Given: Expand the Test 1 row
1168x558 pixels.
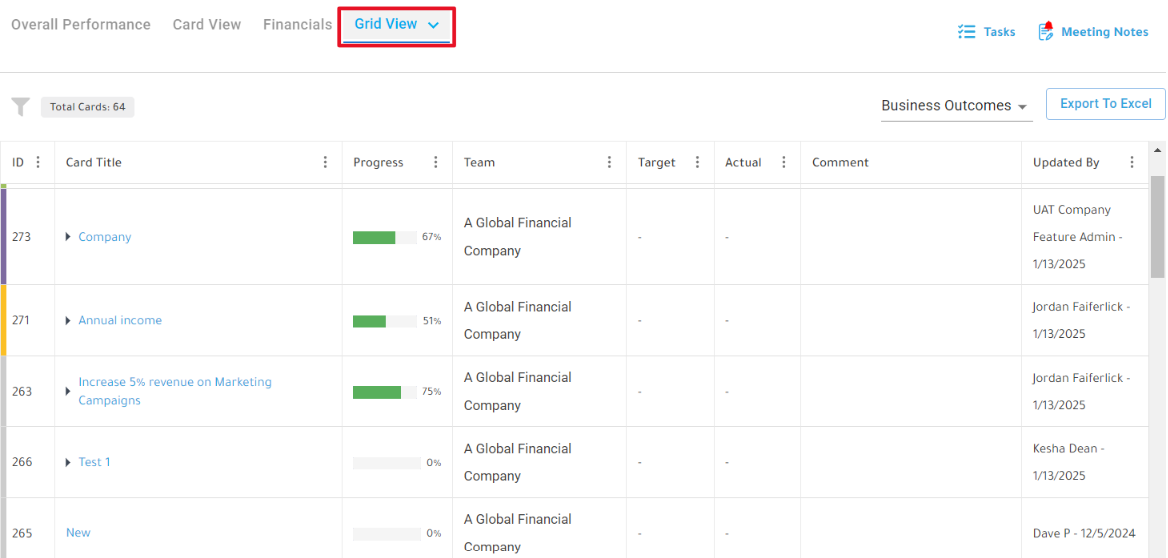Looking at the screenshot, I should click(x=68, y=462).
